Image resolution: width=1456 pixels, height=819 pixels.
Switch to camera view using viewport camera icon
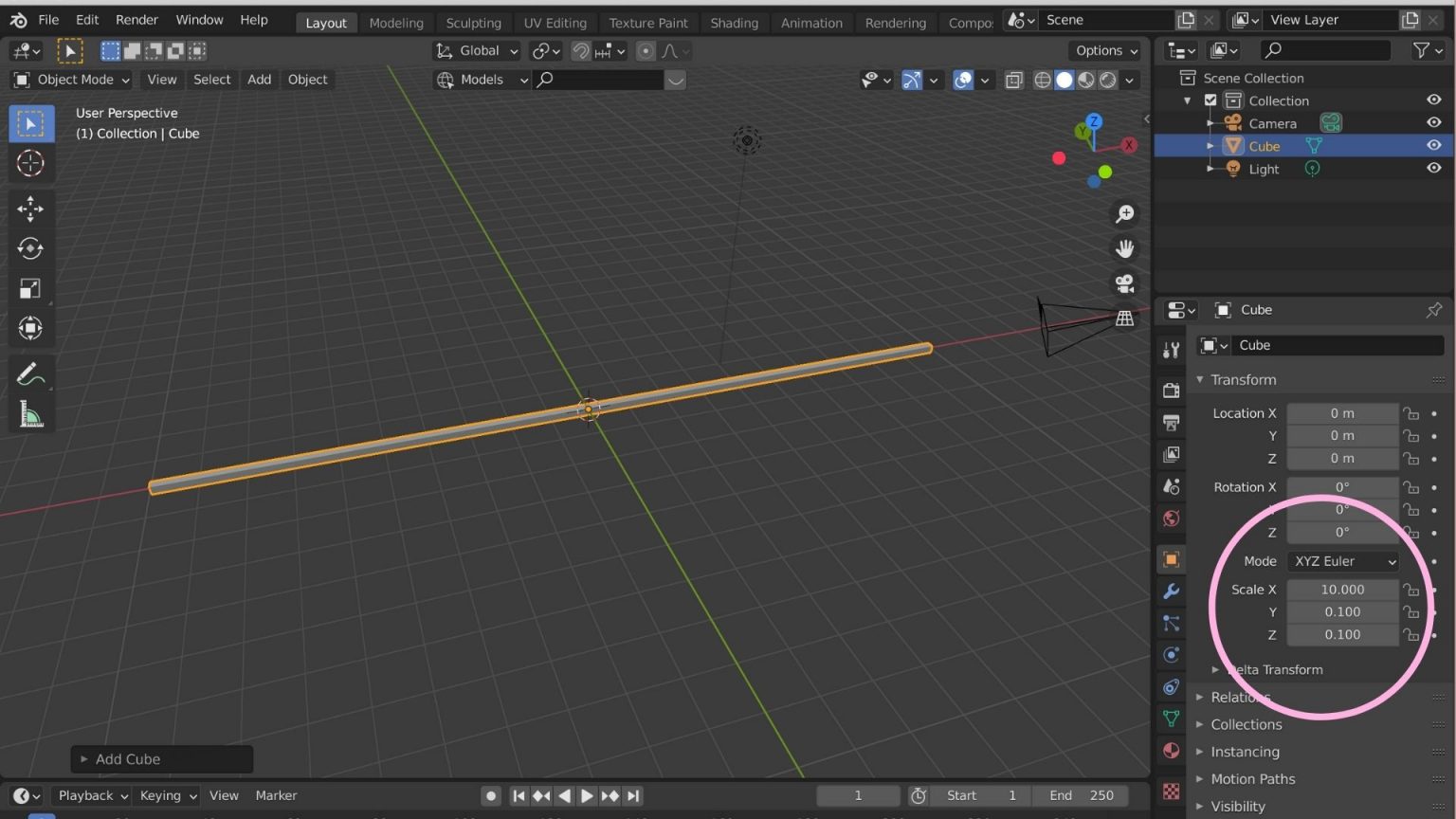point(1124,283)
